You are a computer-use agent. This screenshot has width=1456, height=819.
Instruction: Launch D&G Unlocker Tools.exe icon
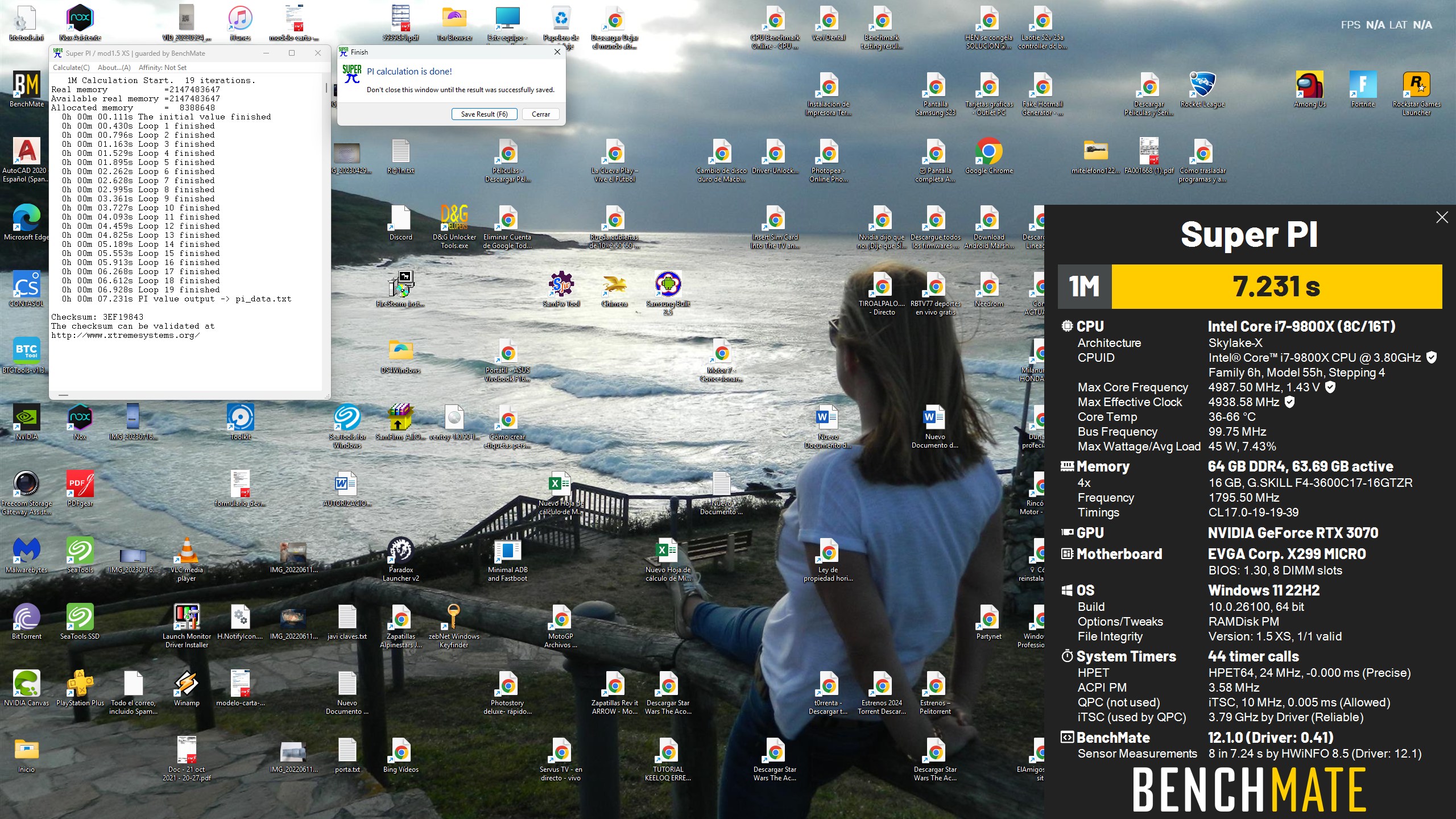click(454, 227)
